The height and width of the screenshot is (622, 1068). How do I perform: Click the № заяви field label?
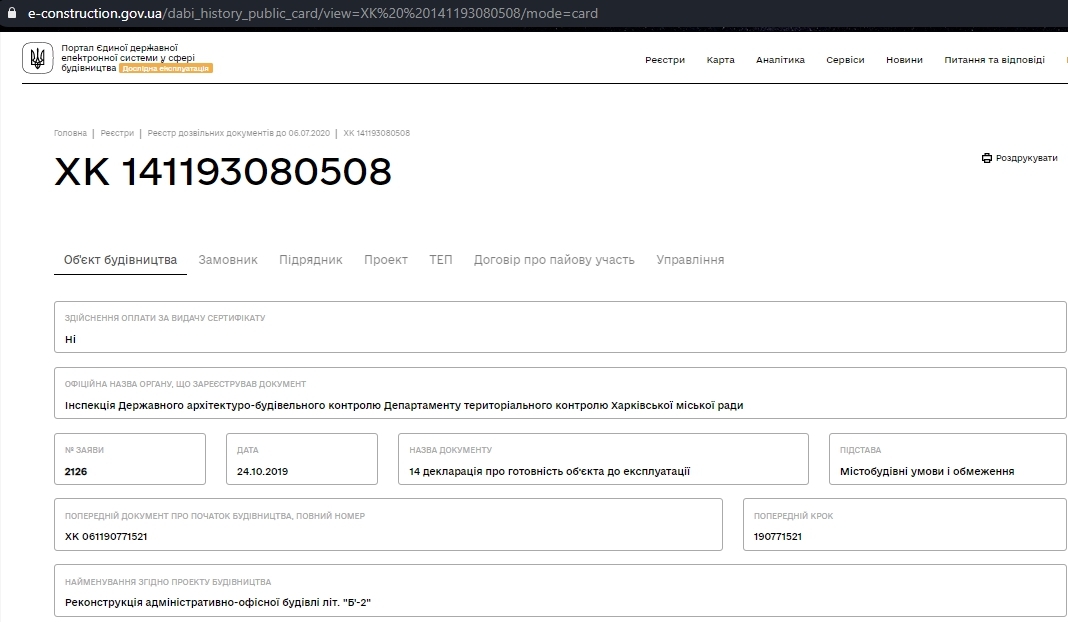pyautogui.click(x=84, y=450)
